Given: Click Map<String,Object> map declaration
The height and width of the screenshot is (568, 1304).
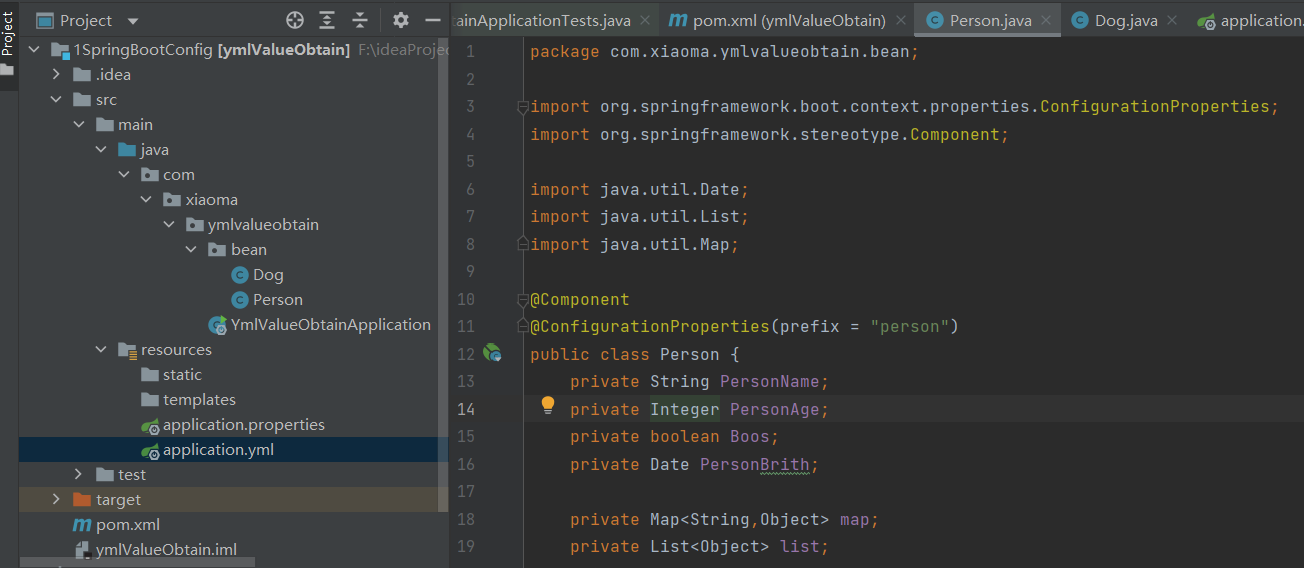Looking at the screenshot, I should (x=724, y=519).
